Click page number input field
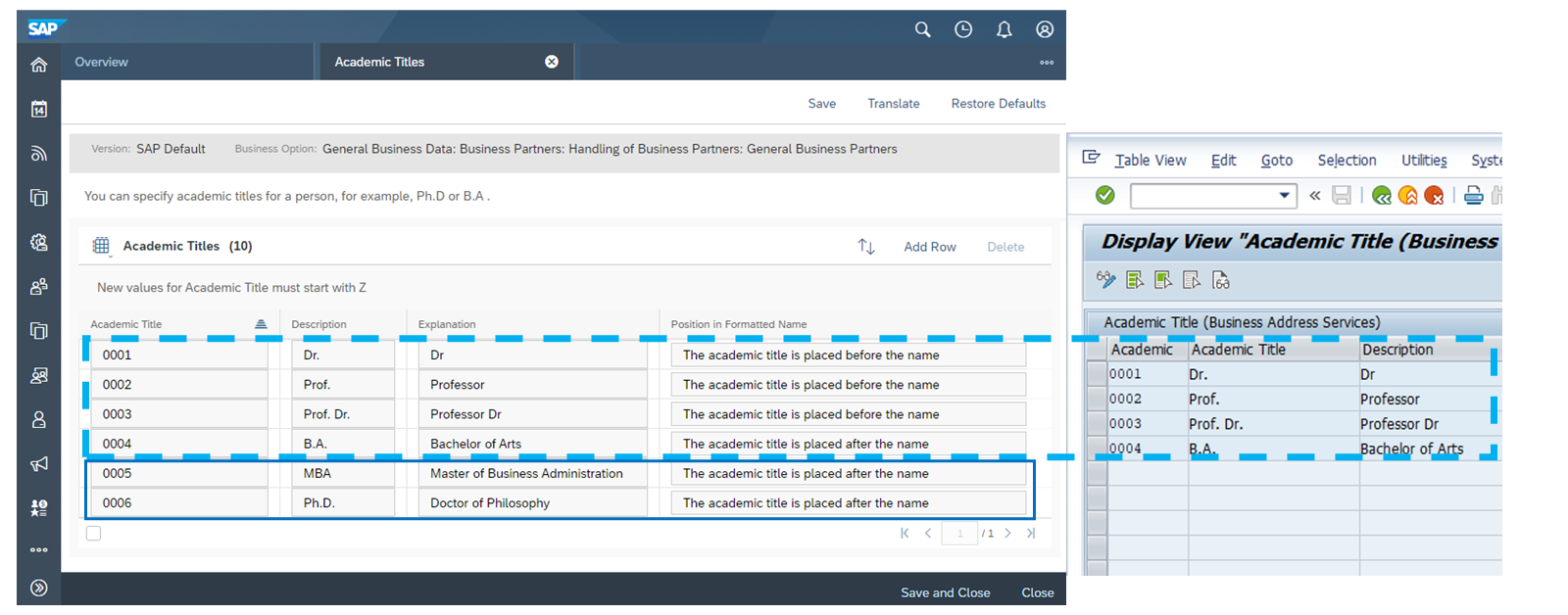The image size is (1568, 615). pos(959,534)
